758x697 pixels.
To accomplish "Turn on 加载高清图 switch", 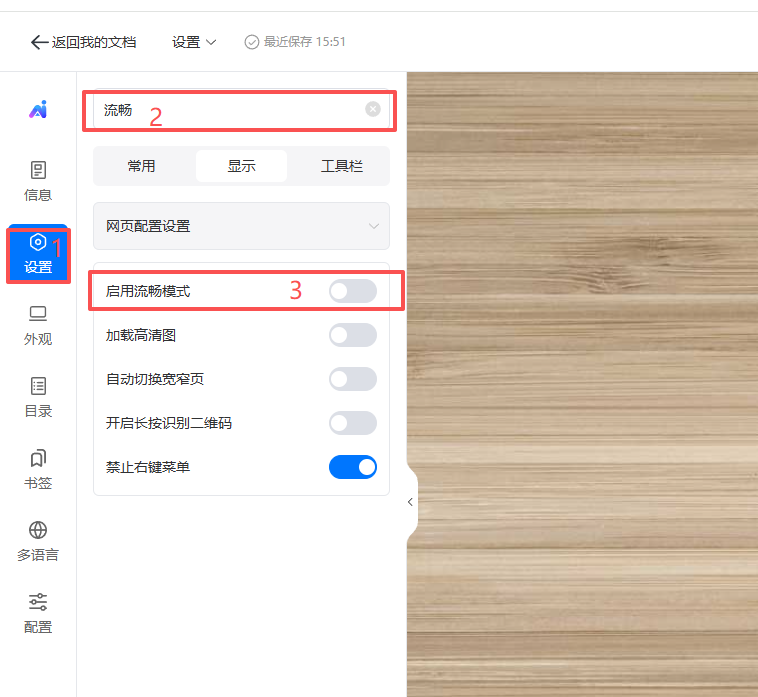I will point(352,335).
